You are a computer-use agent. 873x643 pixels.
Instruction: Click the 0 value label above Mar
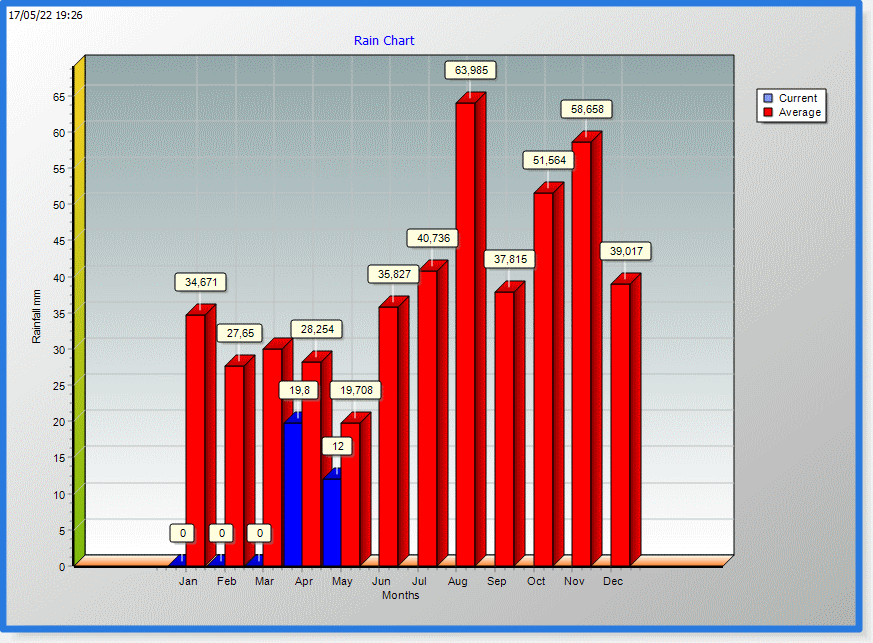tap(259, 533)
